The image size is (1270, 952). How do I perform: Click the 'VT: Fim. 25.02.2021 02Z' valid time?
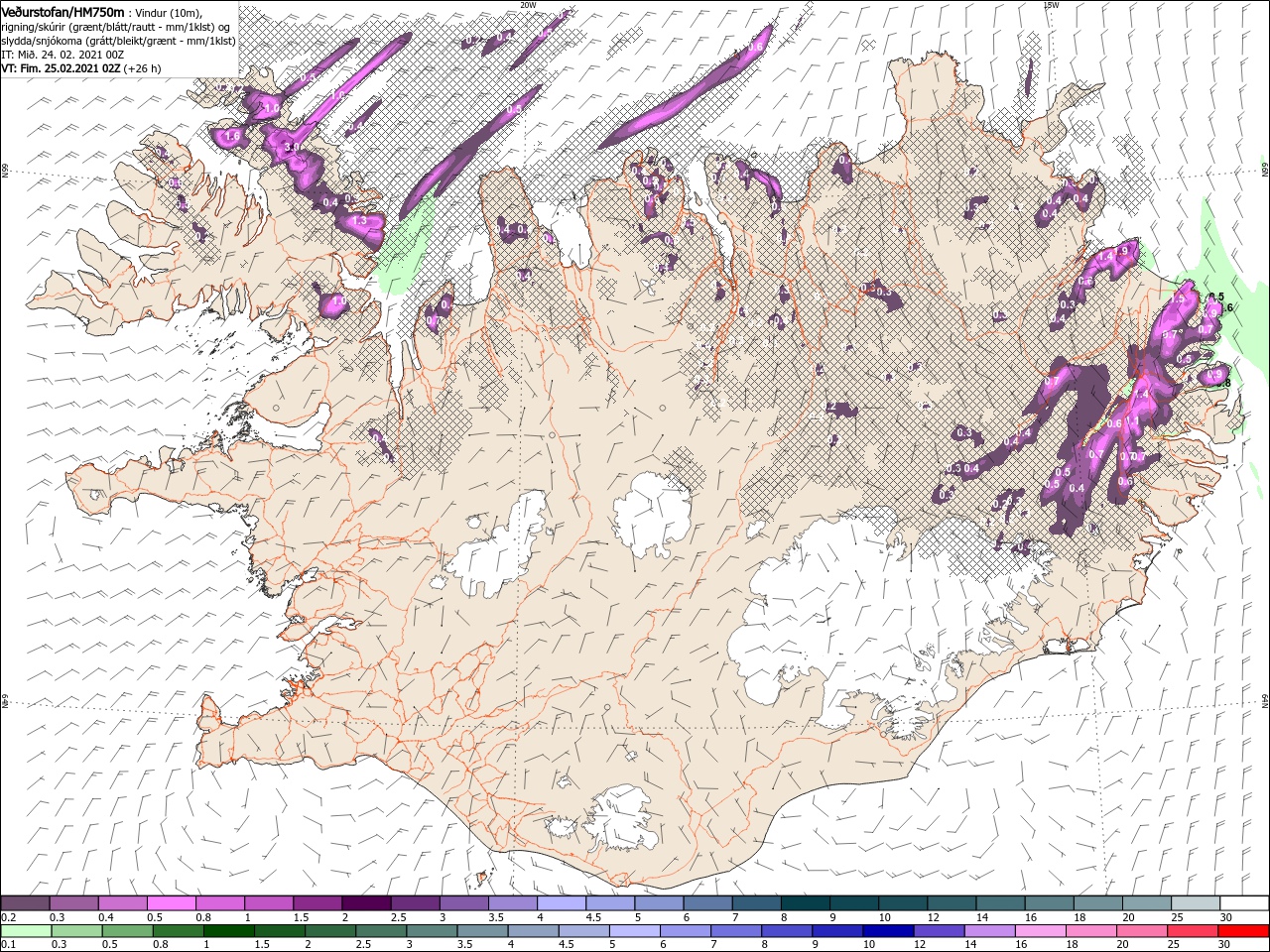[x=61, y=68]
